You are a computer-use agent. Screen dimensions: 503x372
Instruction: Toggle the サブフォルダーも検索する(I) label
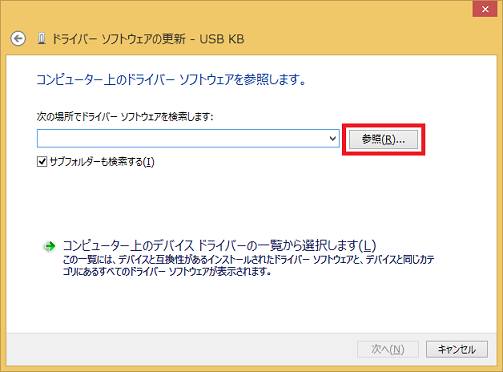[102, 162]
